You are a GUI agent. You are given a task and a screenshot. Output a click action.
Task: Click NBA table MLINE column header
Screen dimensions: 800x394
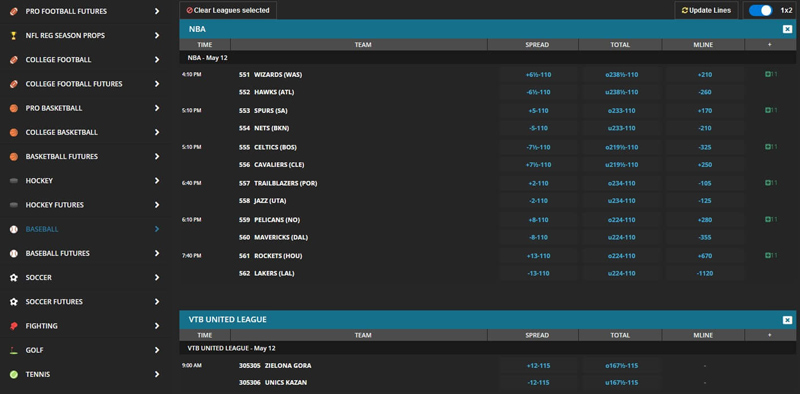(x=704, y=45)
